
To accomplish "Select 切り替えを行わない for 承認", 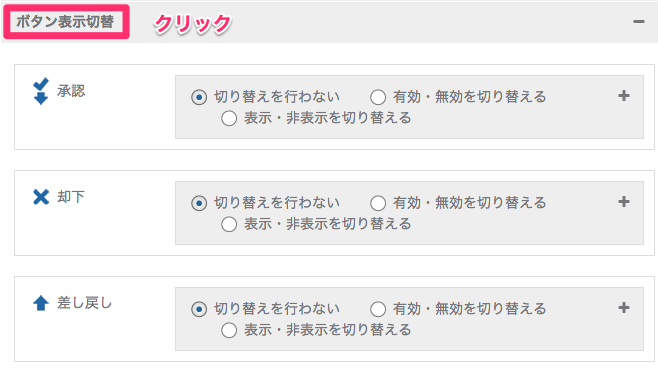I will point(199,97).
